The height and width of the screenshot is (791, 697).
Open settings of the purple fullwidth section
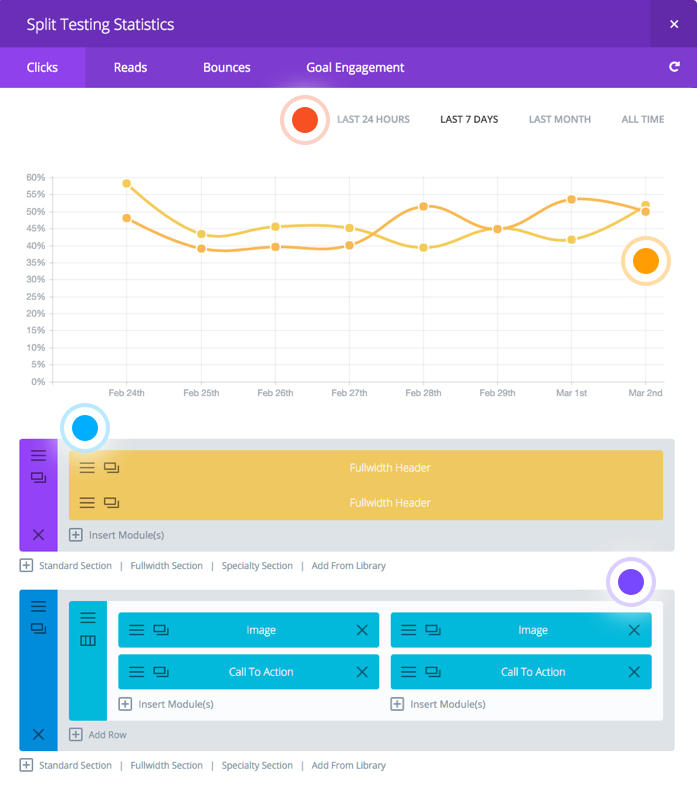38,455
